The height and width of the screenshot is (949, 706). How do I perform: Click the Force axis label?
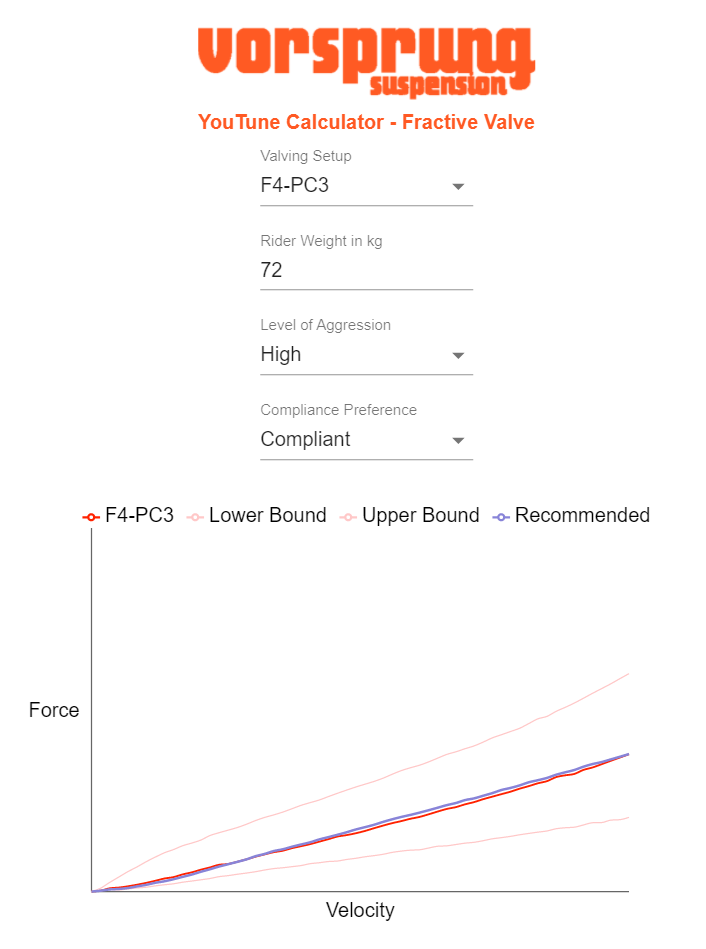tap(54, 710)
